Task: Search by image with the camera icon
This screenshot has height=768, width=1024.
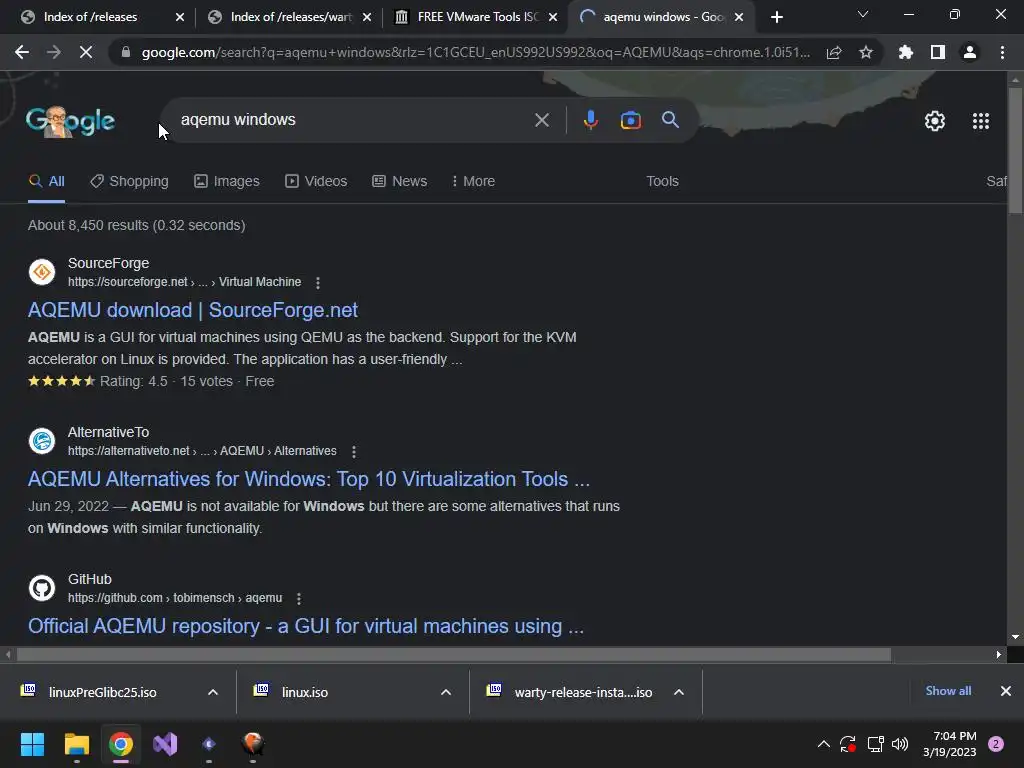Action: 630,120
